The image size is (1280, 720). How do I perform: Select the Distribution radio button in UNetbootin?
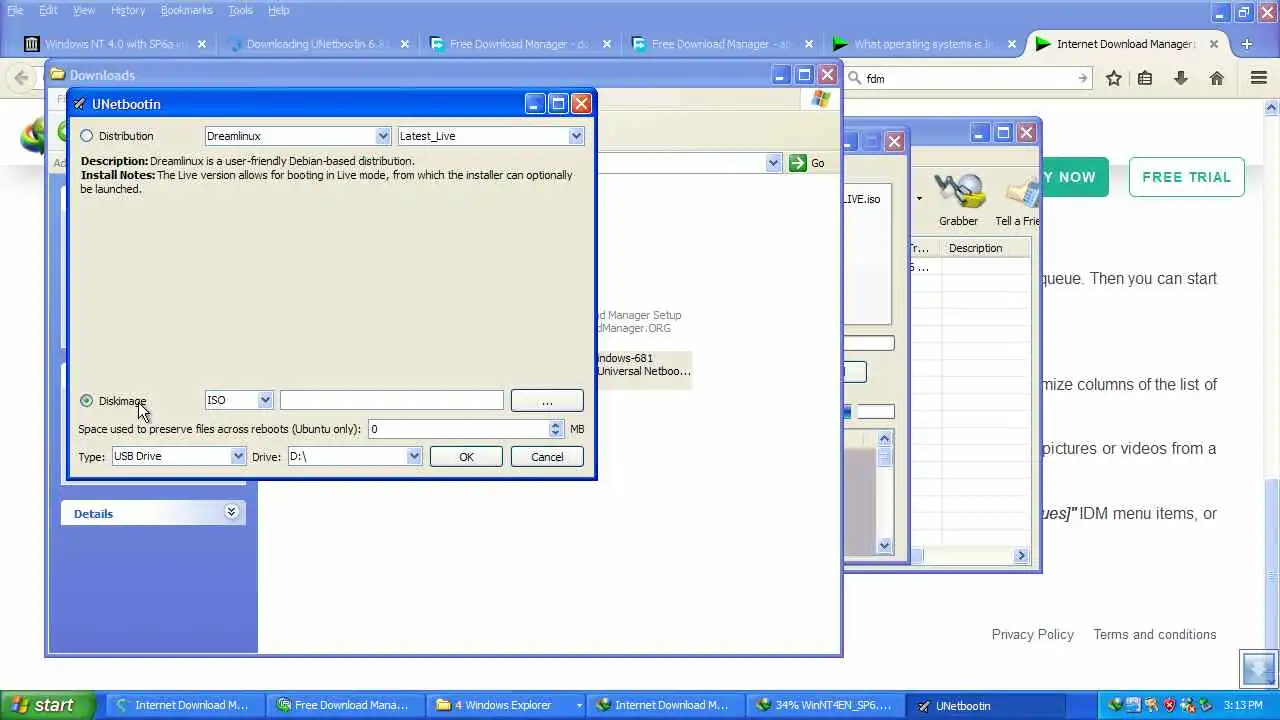(x=87, y=136)
